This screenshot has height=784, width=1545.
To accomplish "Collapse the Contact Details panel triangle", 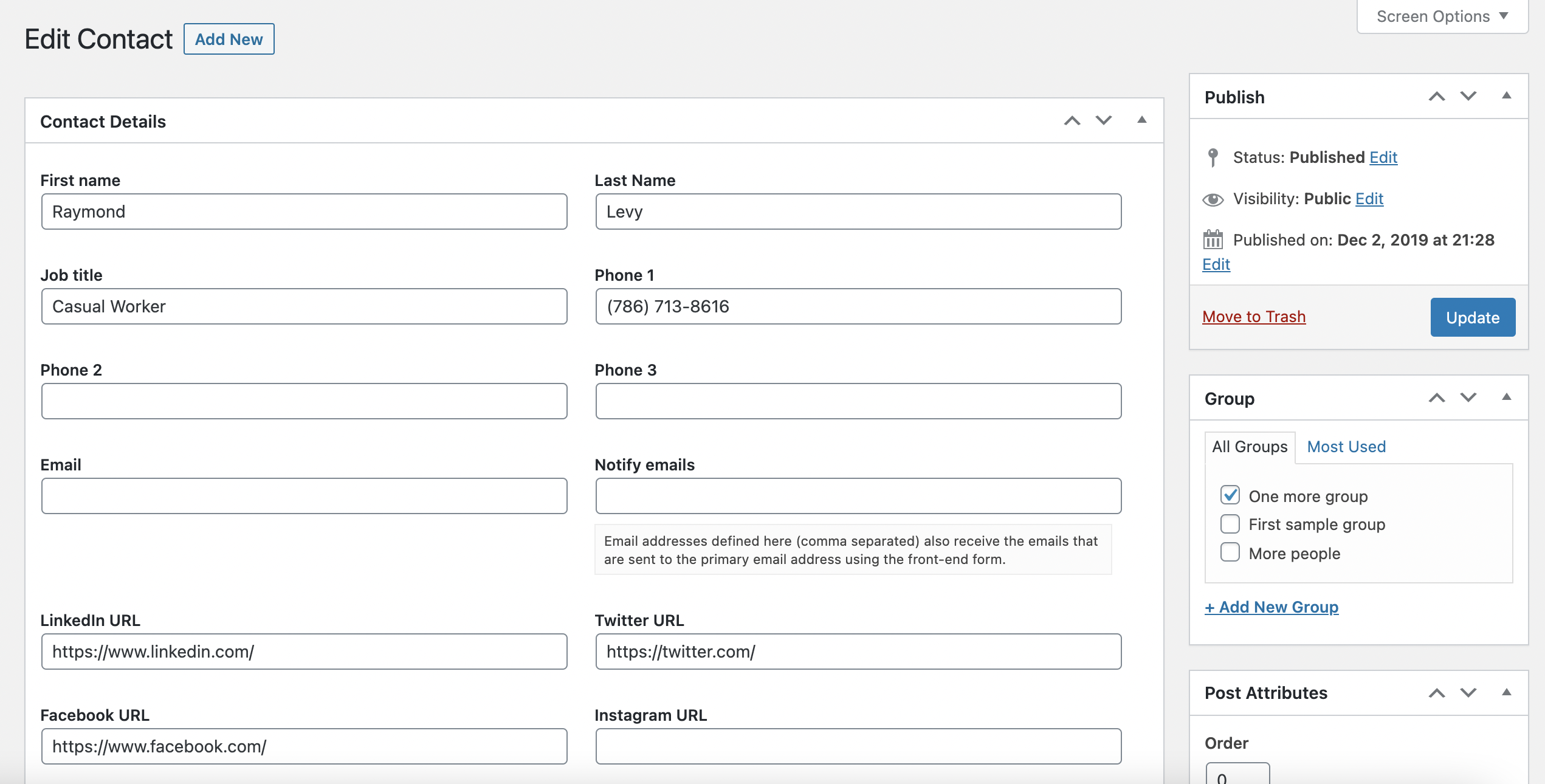I will (1142, 120).
